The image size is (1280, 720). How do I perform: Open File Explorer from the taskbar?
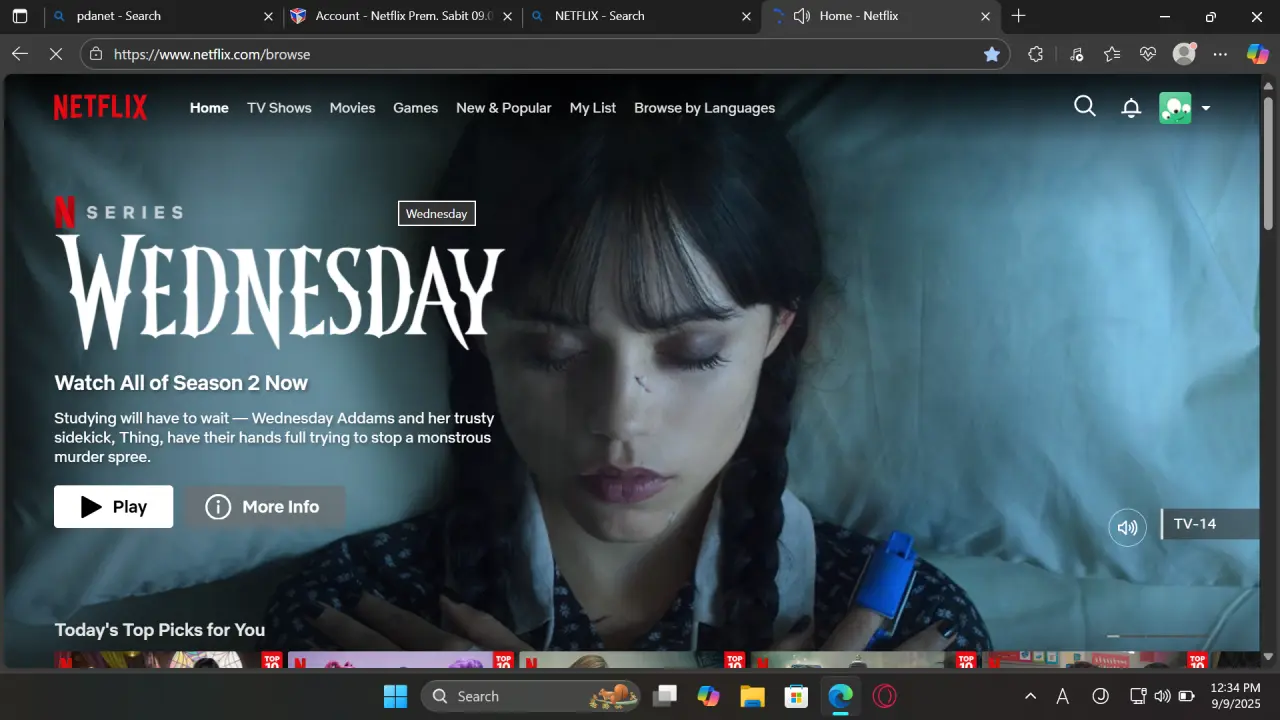coord(752,696)
